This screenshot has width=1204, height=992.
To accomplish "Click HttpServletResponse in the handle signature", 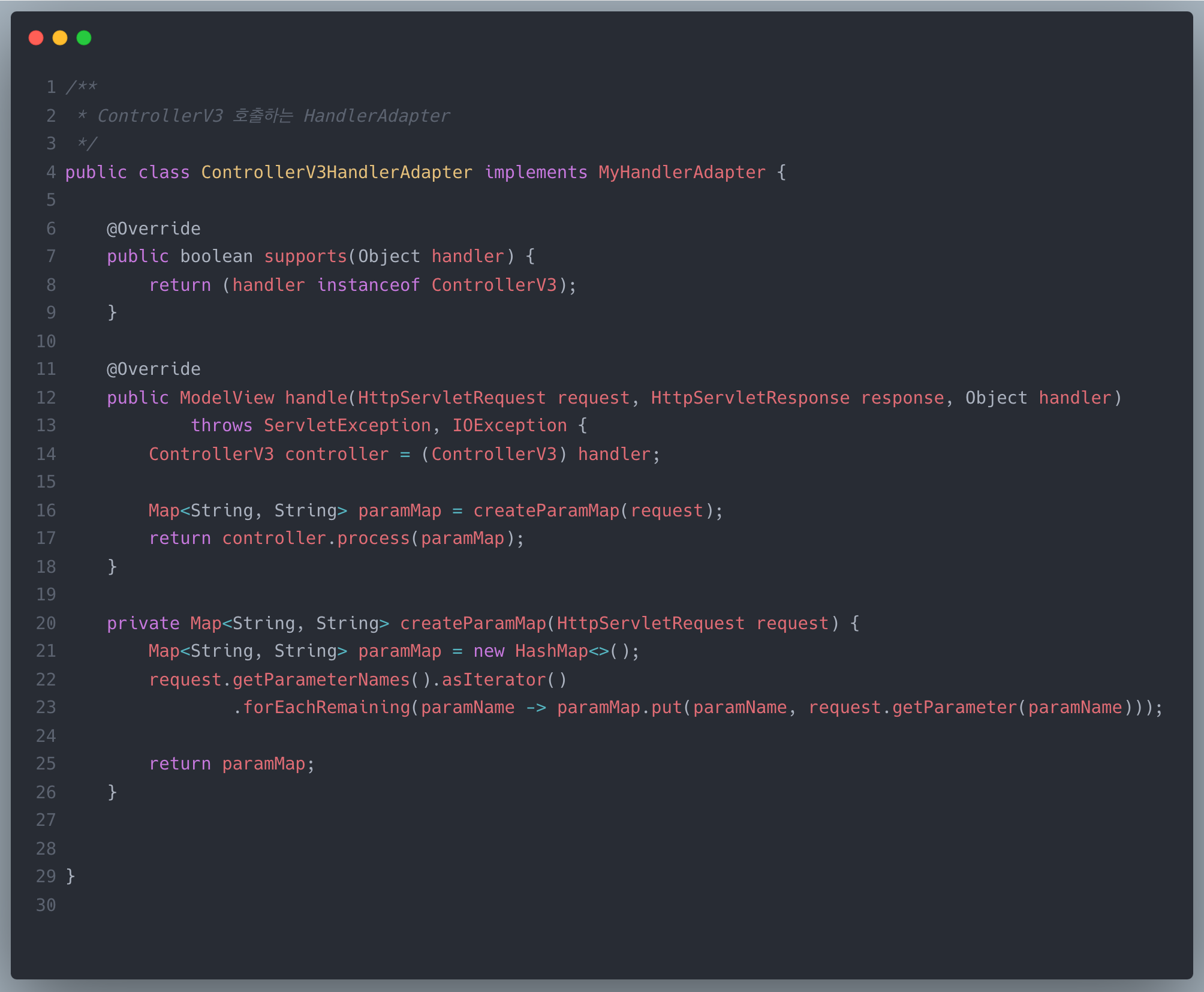I will click(750, 398).
